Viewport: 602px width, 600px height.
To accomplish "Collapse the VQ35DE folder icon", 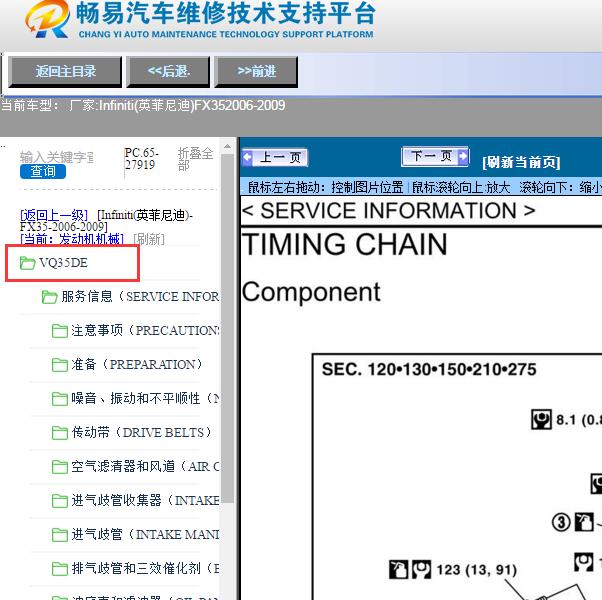I will 27,263.
